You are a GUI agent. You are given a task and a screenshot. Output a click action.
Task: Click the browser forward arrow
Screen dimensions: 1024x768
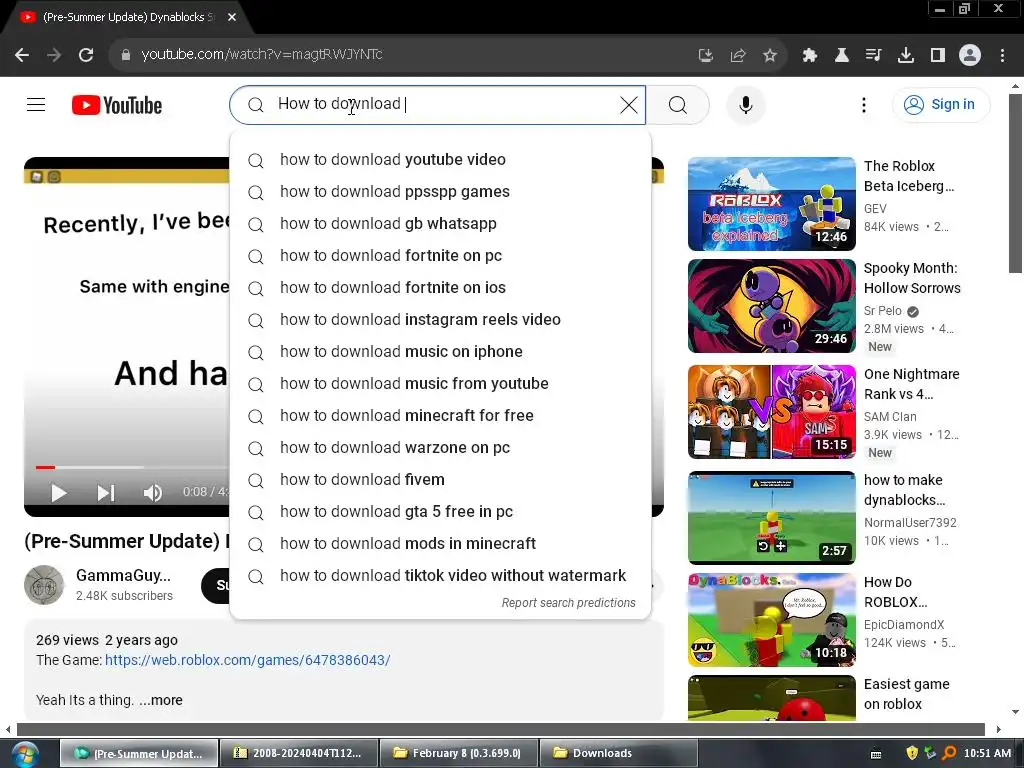54,55
